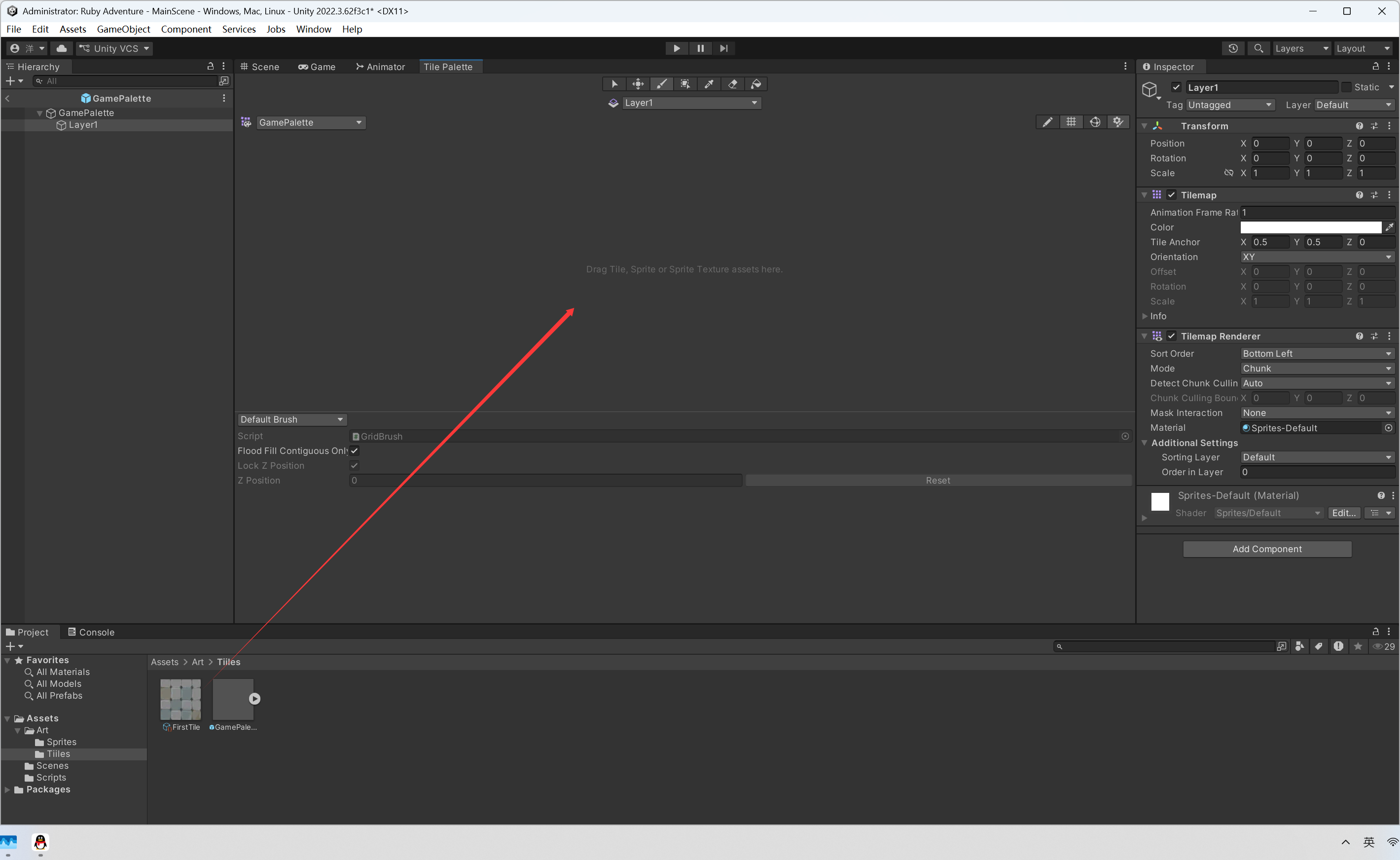This screenshot has width=1400, height=860.
Task: Select the Eraser tool
Action: pos(733,84)
